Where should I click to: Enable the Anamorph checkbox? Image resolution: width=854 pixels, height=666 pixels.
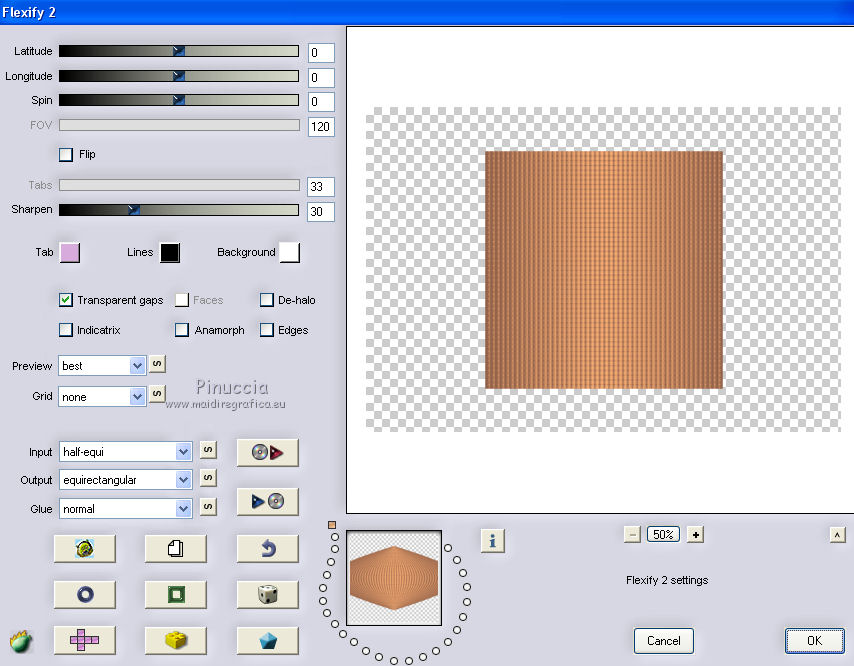pyautogui.click(x=182, y=330)
